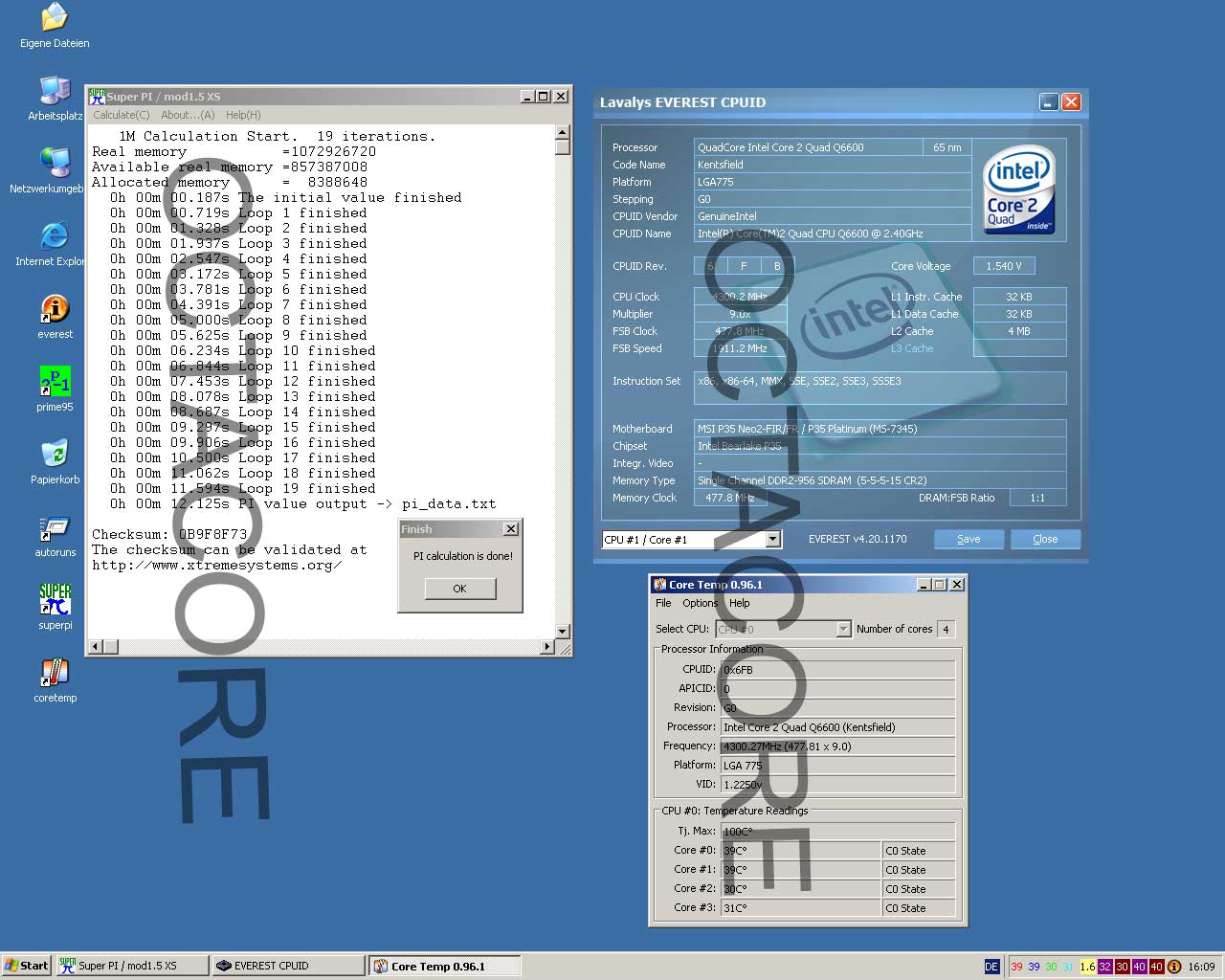
Task: Click the dark red 30 tray icon
Action: click(x=1122, y=967)
